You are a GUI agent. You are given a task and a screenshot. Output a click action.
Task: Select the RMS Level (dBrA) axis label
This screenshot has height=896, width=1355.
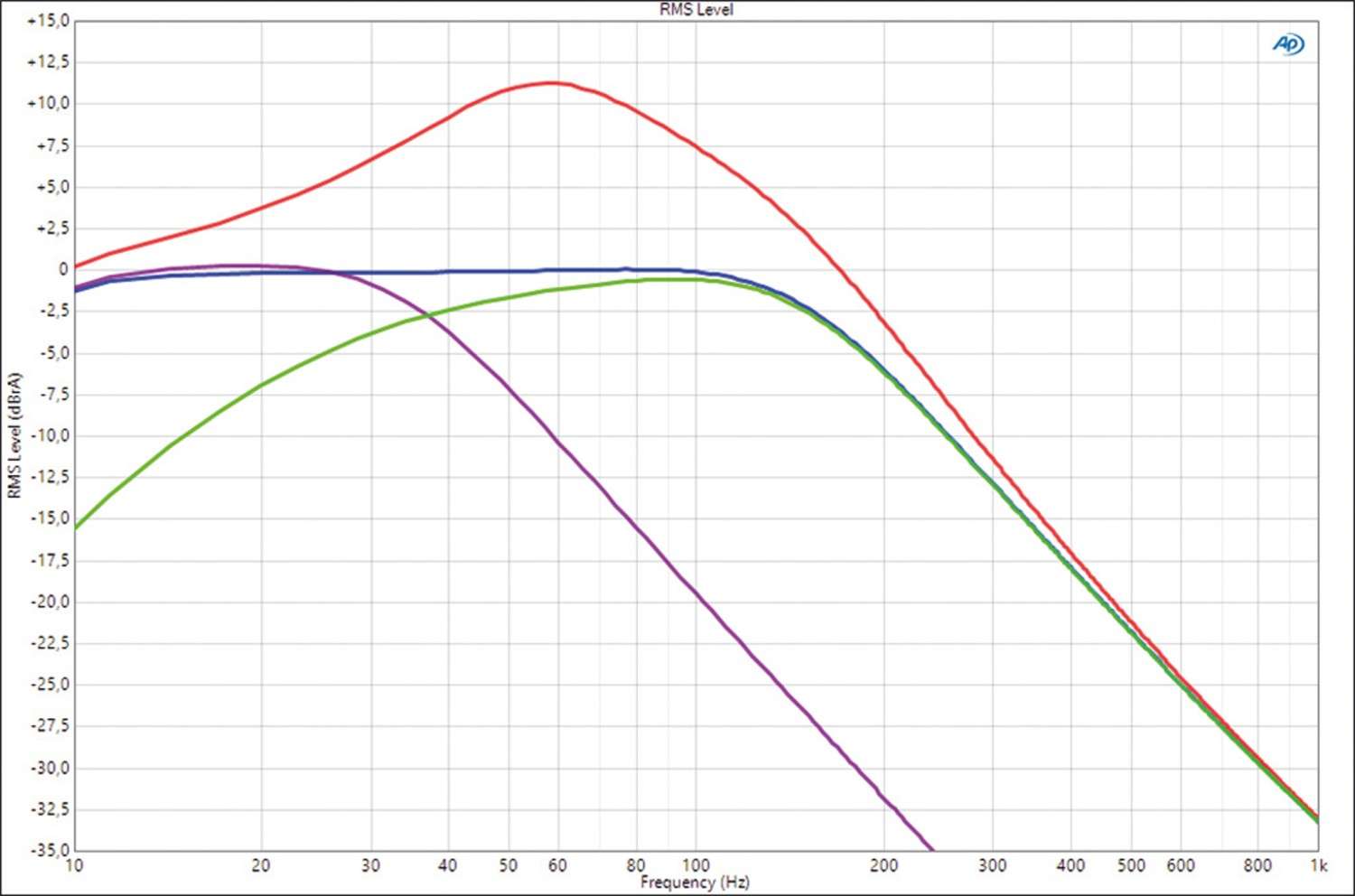pyautogui.click(x=14, y=435)
